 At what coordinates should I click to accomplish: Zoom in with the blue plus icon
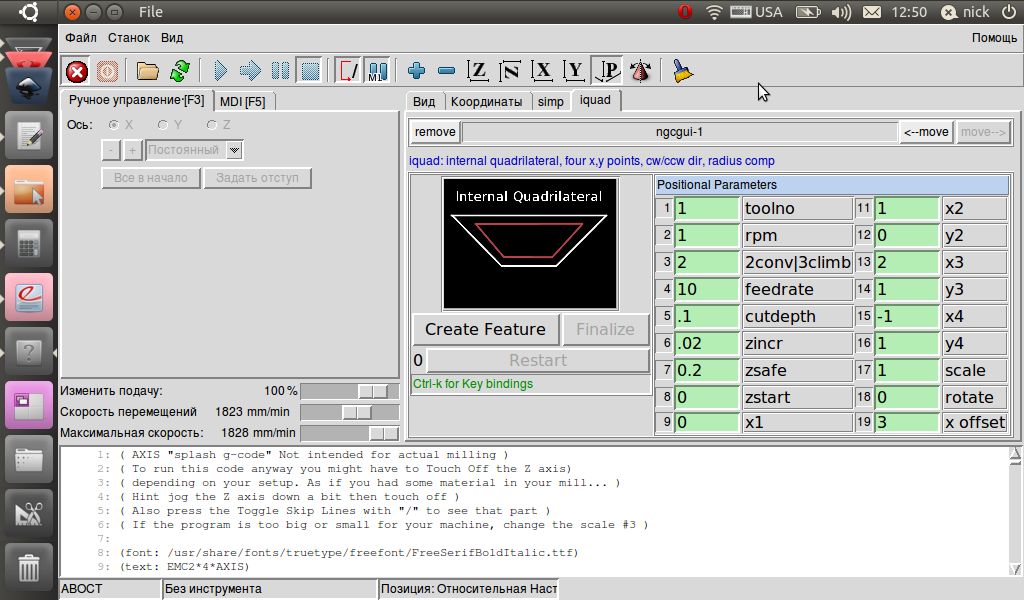[417, 71]
